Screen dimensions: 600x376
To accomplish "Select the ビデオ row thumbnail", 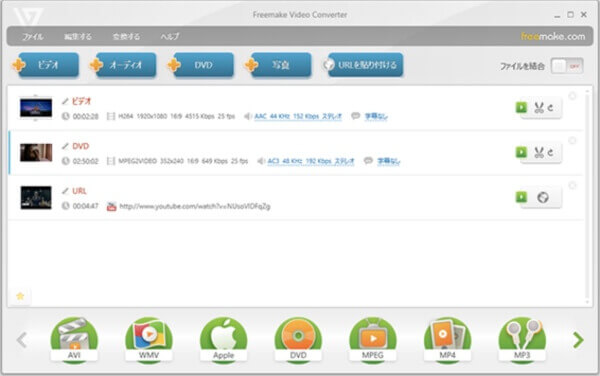I will pos(36,108).
